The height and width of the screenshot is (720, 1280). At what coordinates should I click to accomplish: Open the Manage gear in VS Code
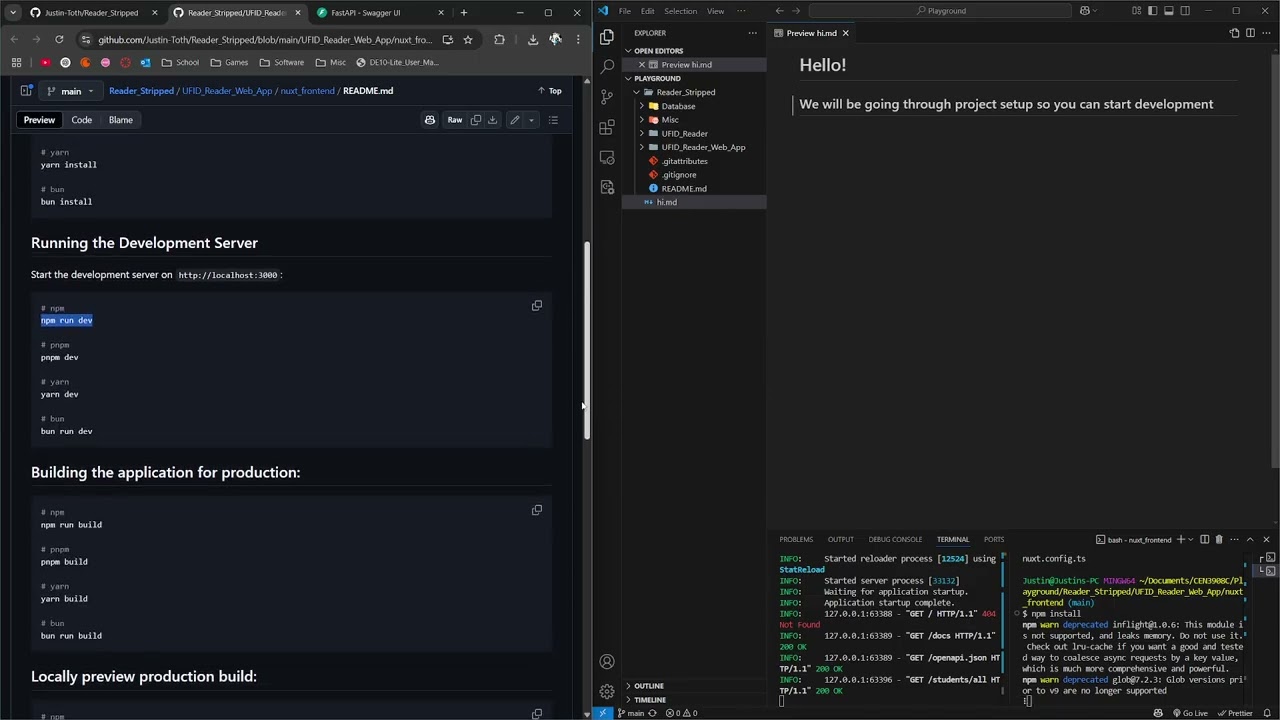(607, 691)
